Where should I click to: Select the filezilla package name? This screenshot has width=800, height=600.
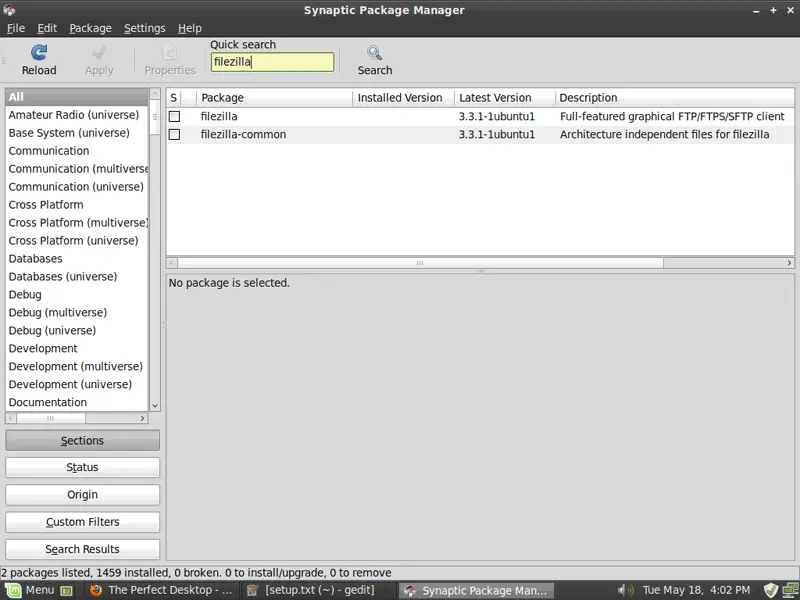tap(219, 116)
